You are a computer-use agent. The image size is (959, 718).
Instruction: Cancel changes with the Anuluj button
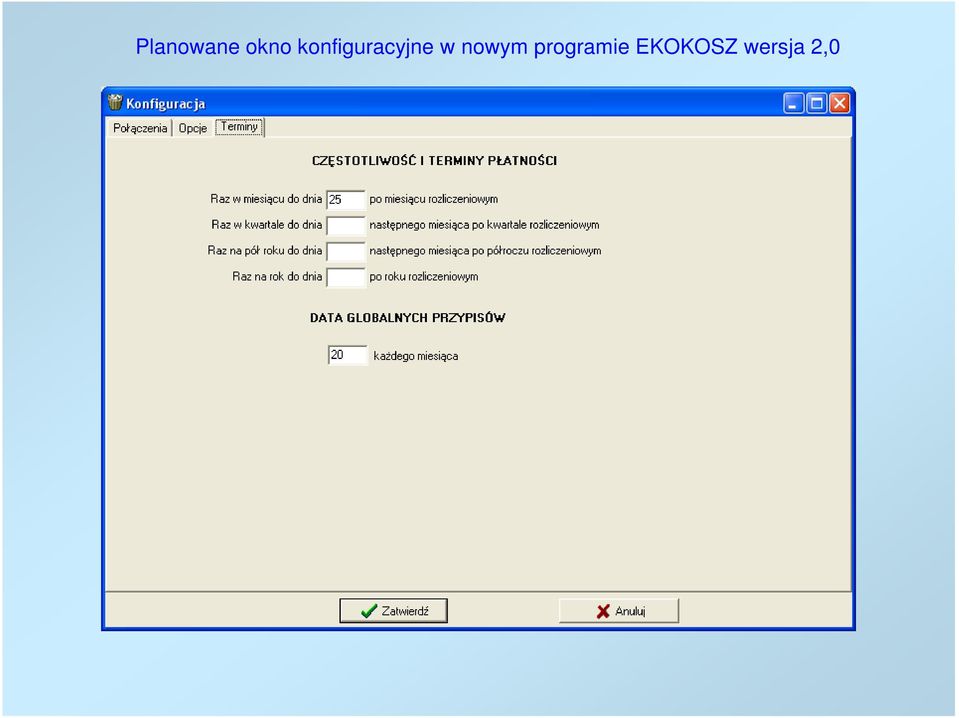click(619, 610)
